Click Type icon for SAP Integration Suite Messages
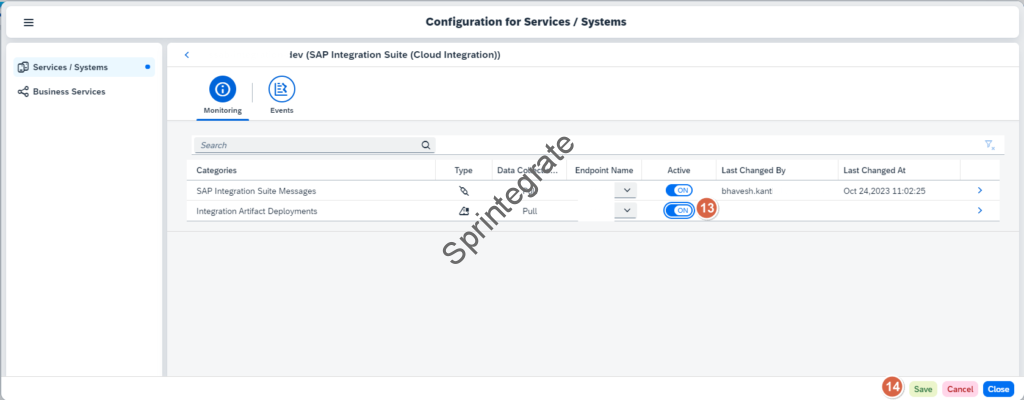The height and width of the screenshot is (400, 1024). [x=463, y=190]
